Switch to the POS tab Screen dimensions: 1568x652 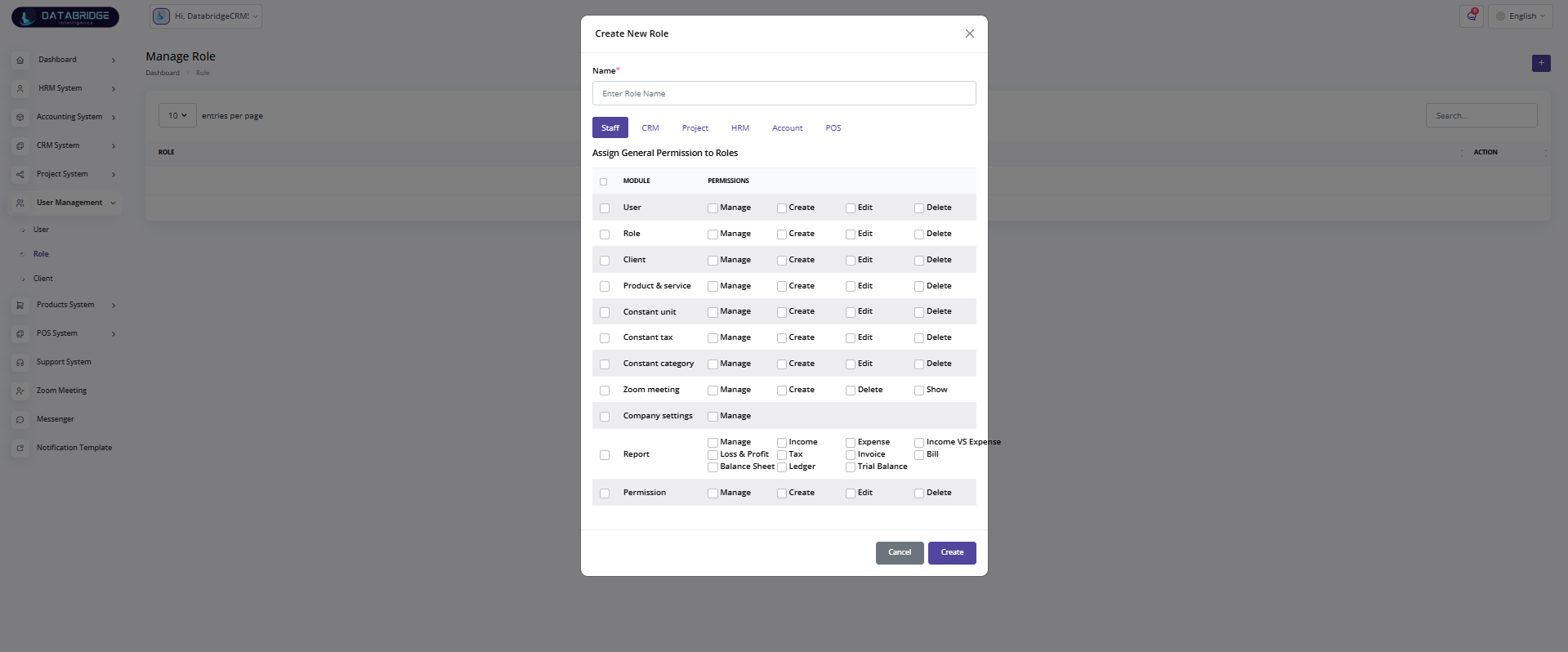coord(833,128)
